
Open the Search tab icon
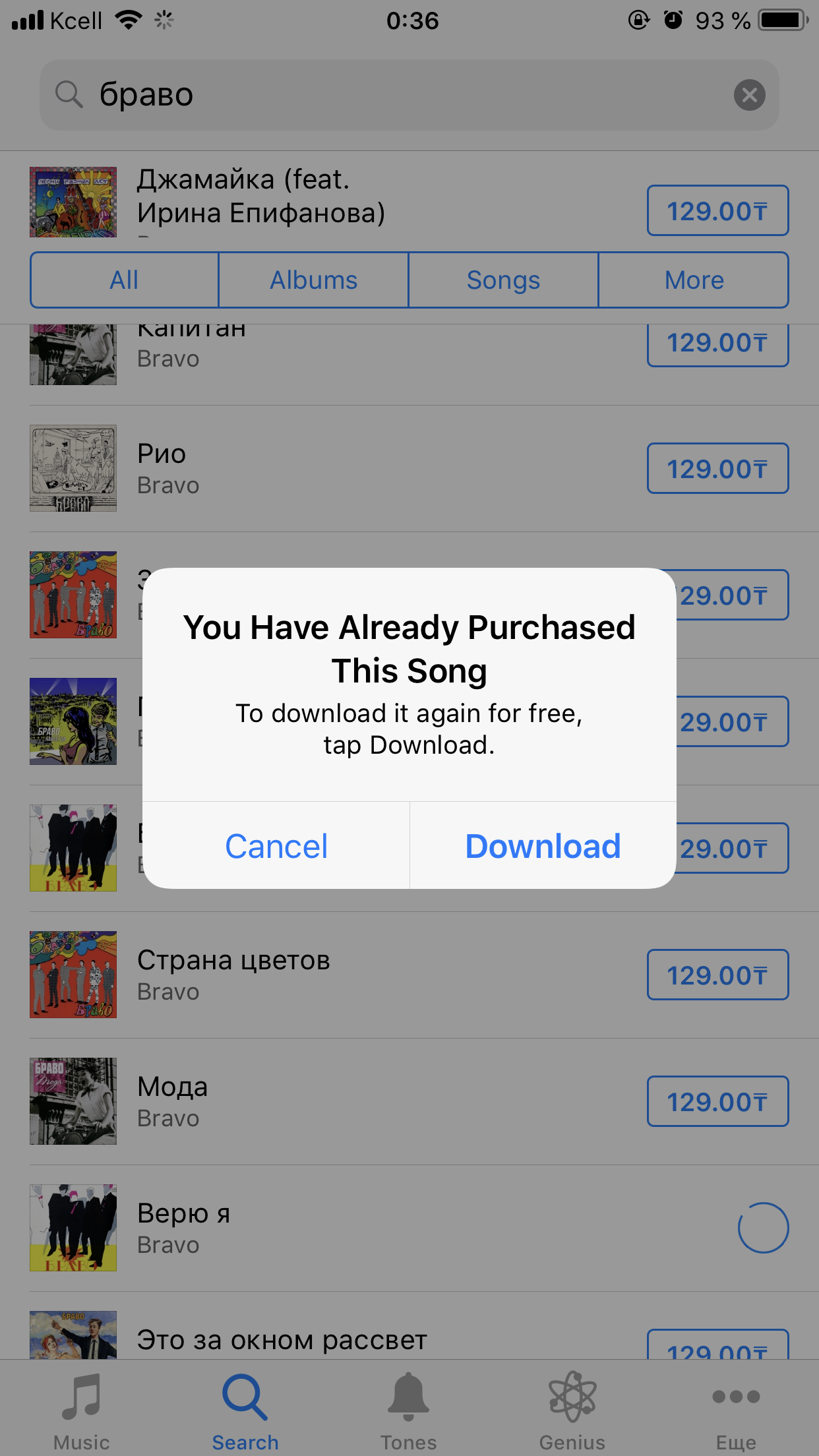point(245,1398)
